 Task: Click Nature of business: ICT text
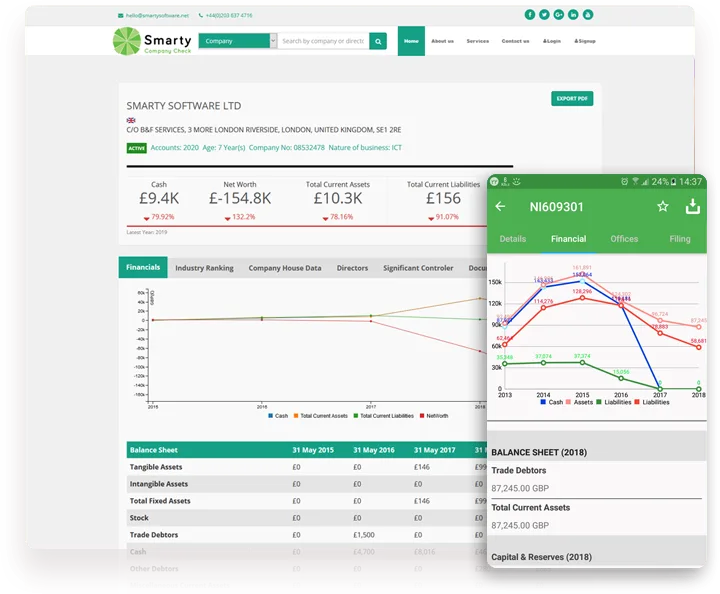(x=365, y=148)
